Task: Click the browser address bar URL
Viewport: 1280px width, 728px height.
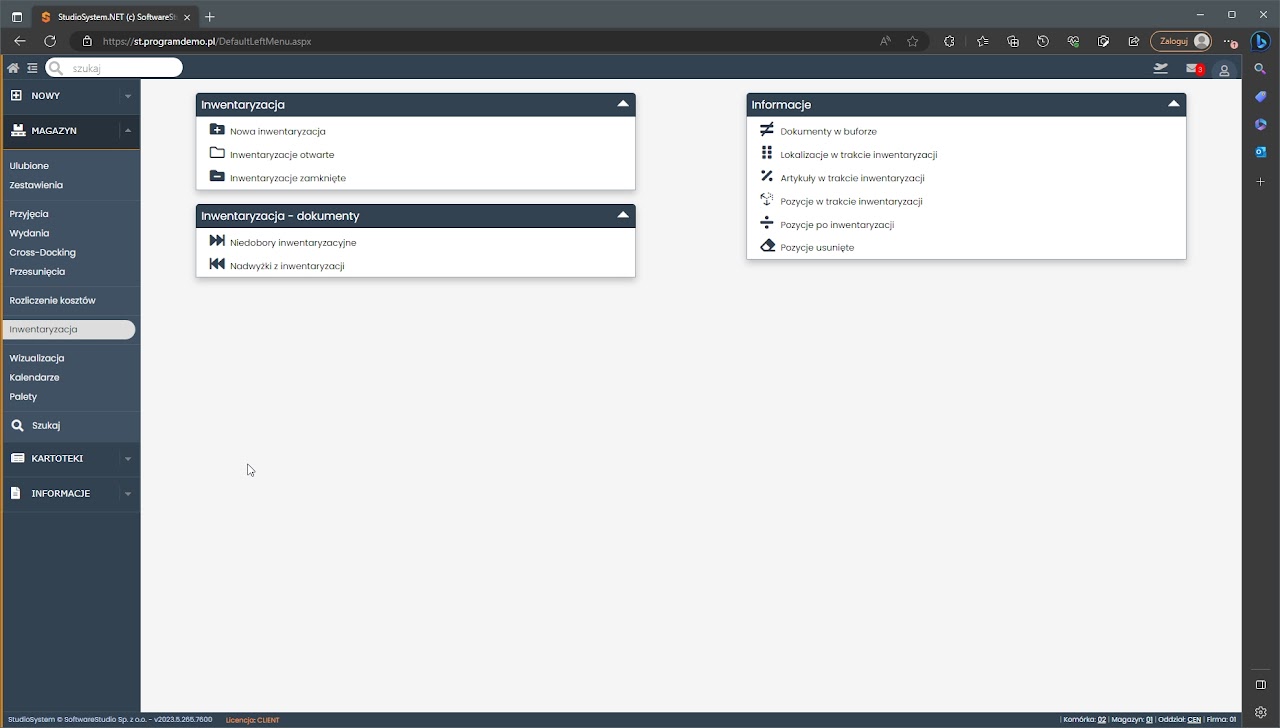Action: (207, 41)
